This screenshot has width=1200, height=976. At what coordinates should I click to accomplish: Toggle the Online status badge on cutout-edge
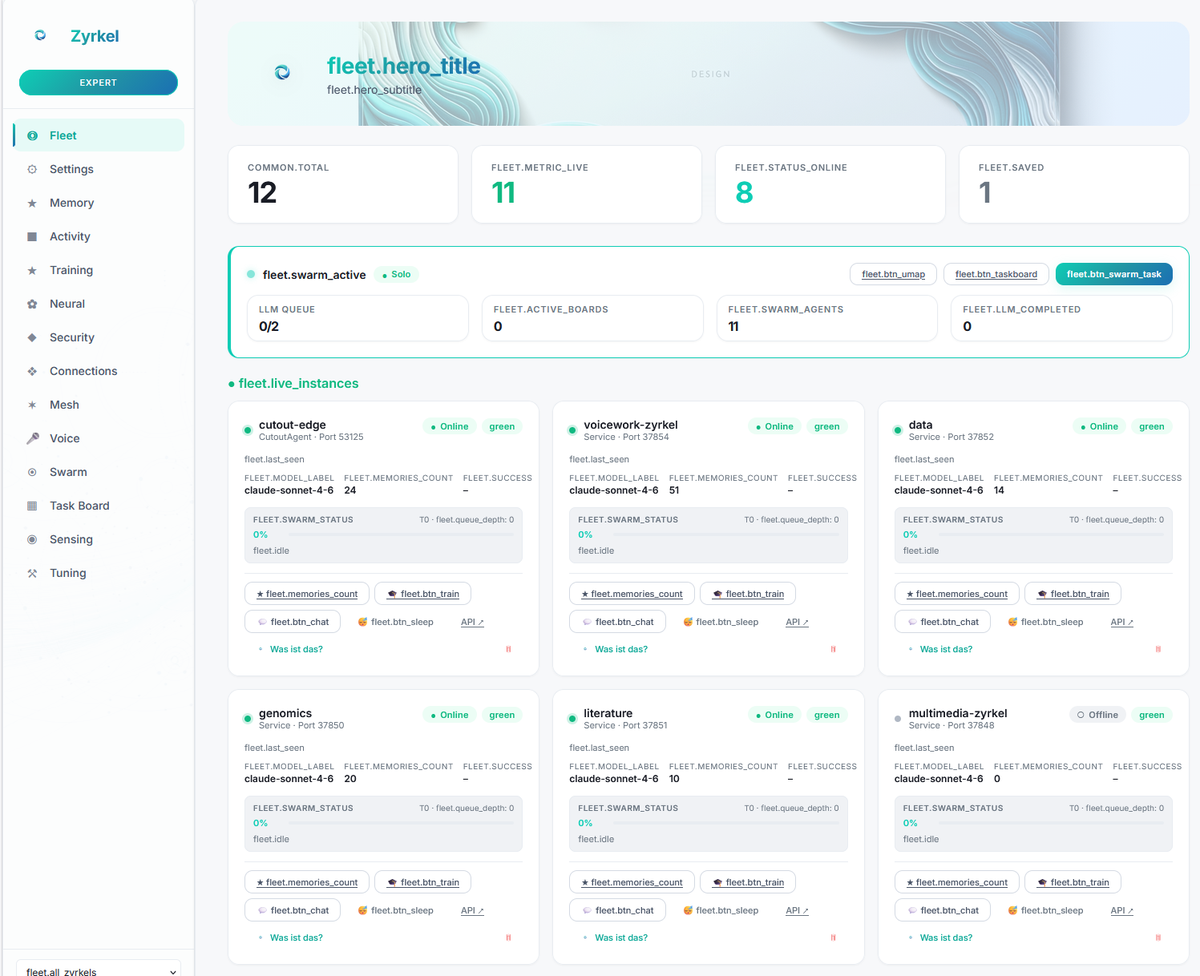[448, 426]
